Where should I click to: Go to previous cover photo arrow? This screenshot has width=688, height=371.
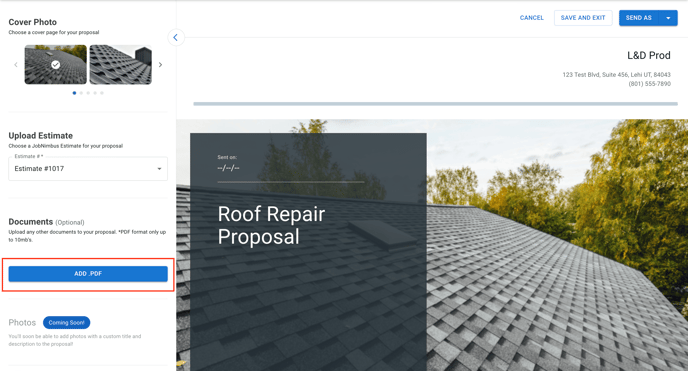click(x=16, y=64)
